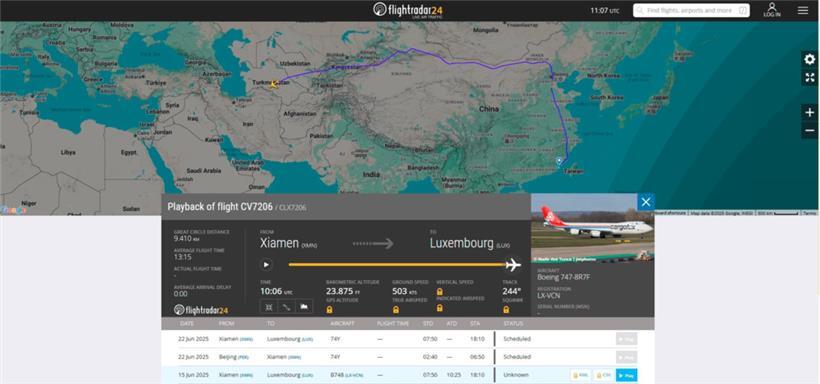Toggle fullscreen map icon

click(810, 78)
